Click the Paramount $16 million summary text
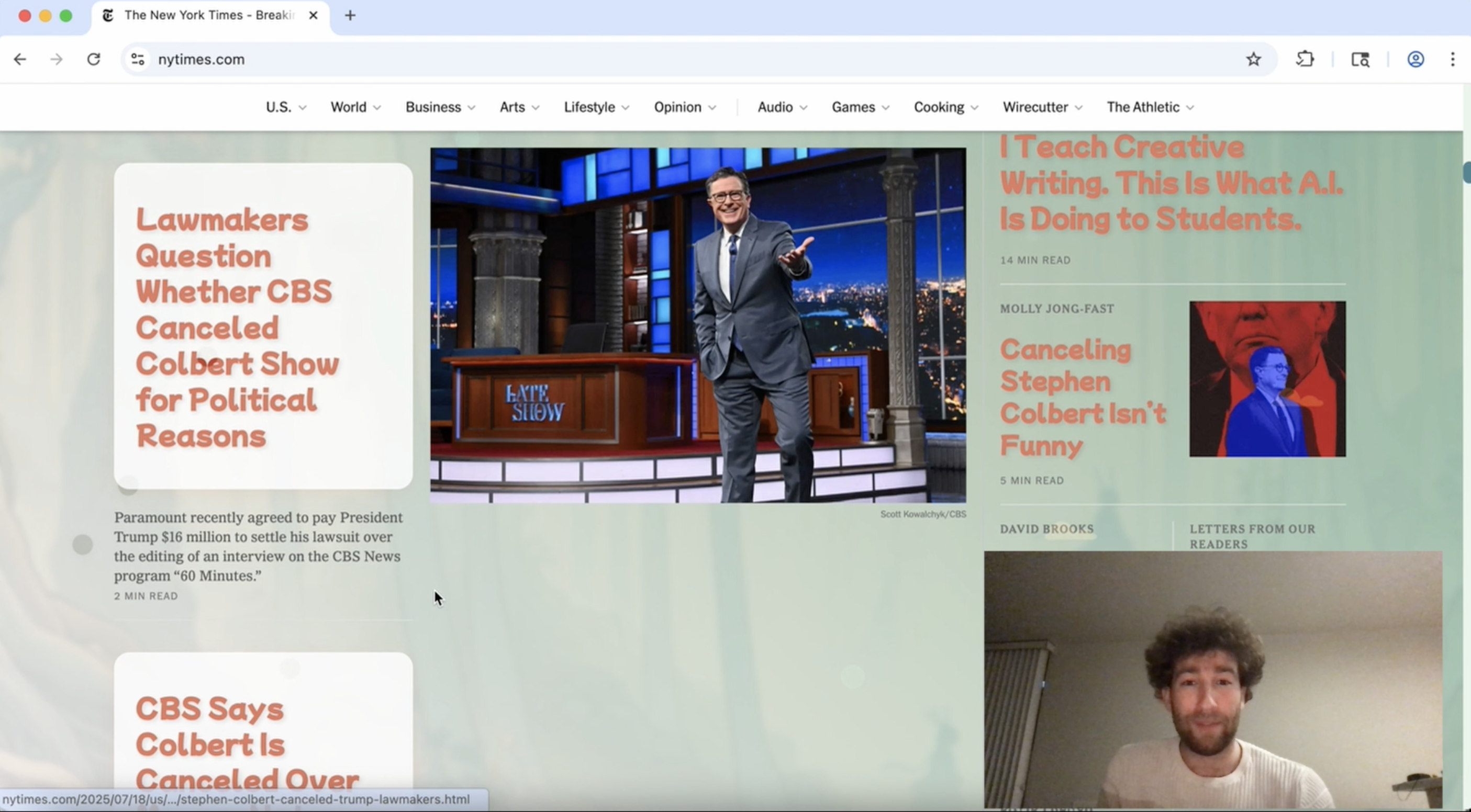 tap(258, 546)
